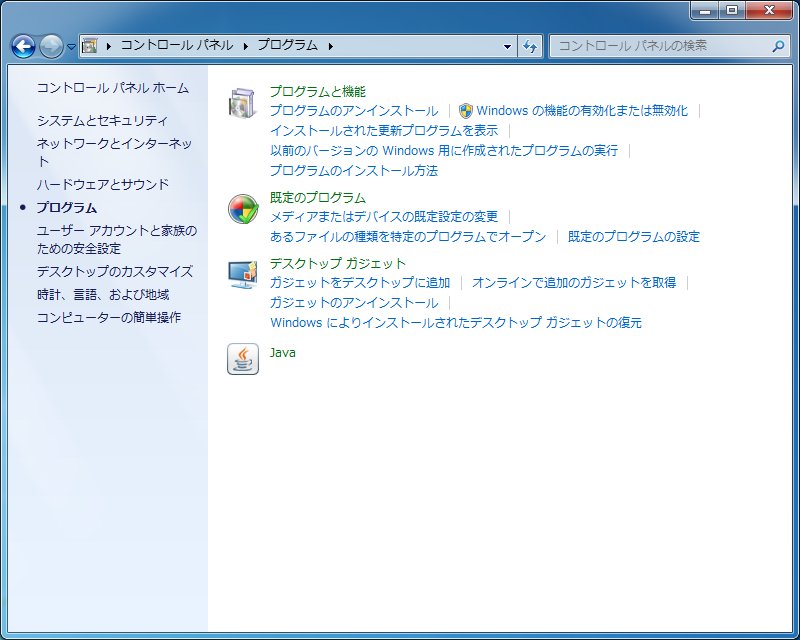Expand the arrow after コントロール パネル in breadcrumb
The height and width of the screenshot is (640, 800).
(x=246, y=46)
